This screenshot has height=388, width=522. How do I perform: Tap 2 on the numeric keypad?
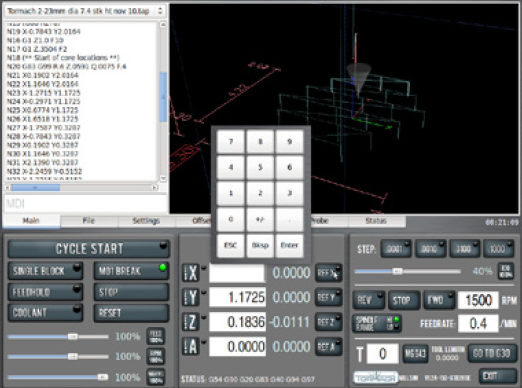(260, 193)
